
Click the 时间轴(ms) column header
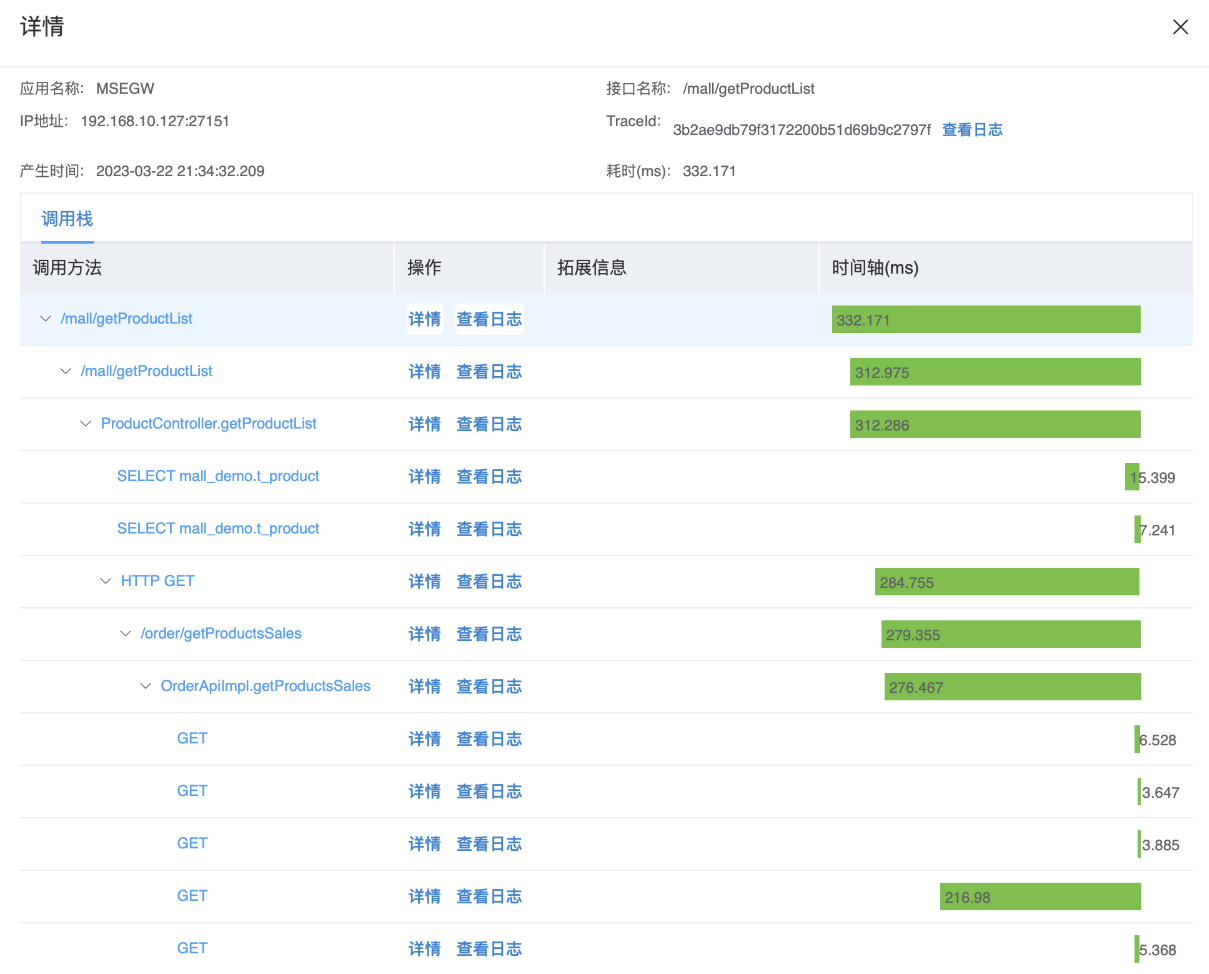[x=875, y=268]
